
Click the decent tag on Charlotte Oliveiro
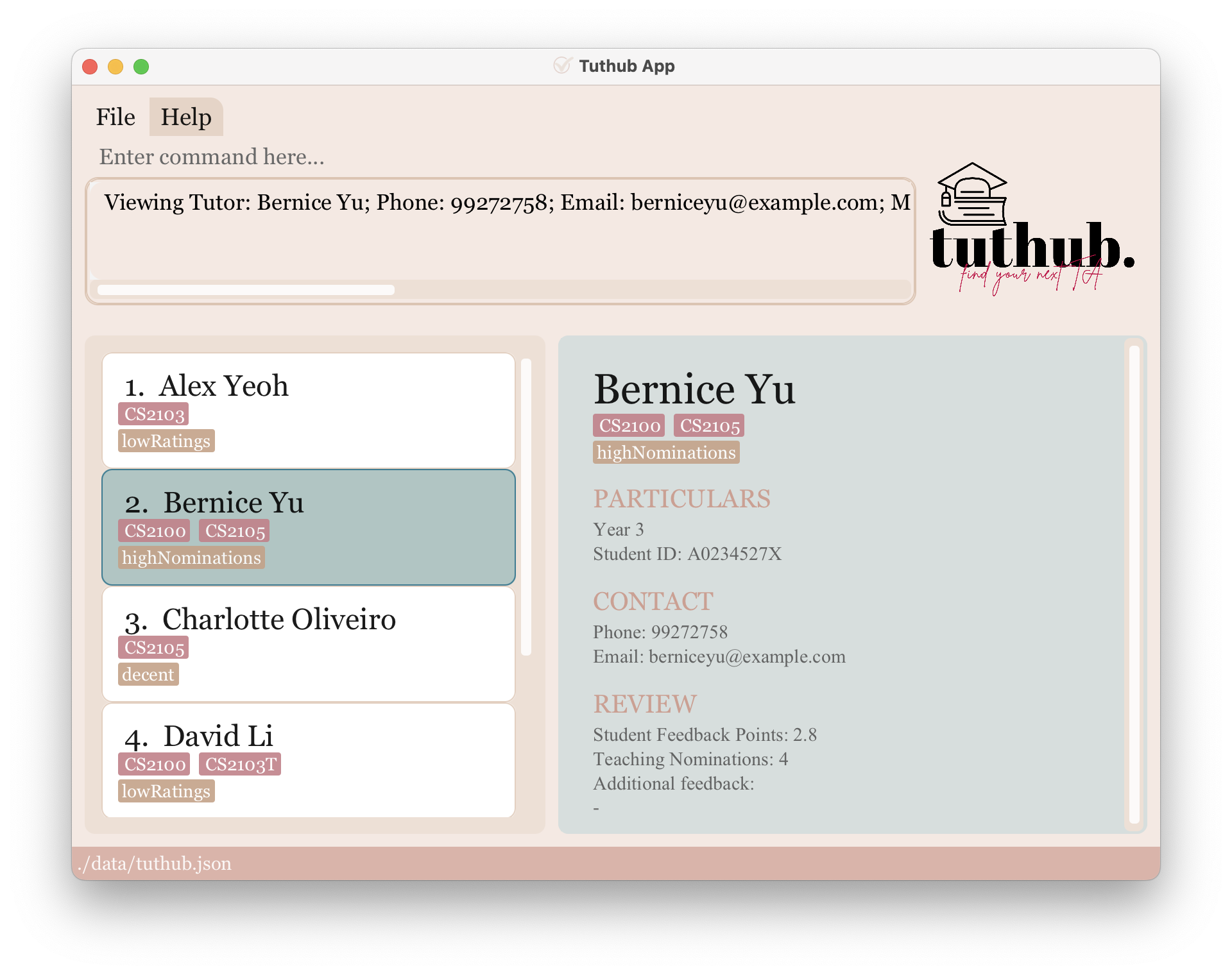click(148, 675)
